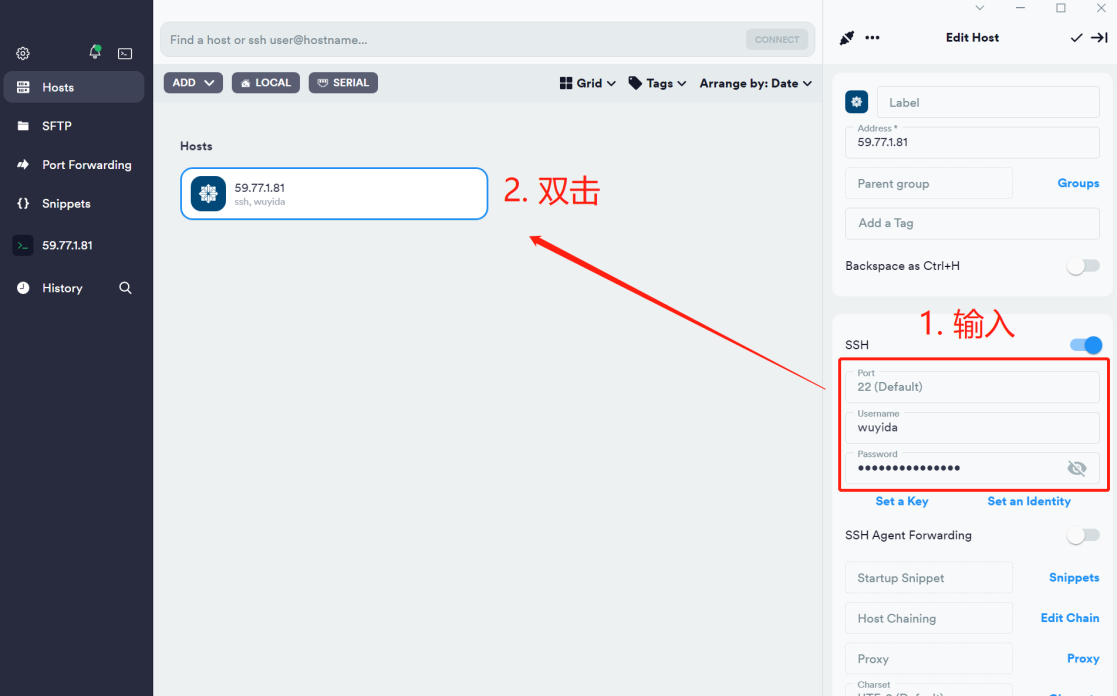The image size is (1117, 696).
Task: Click the Startup Snippet field
Action: pyautogui.click(x=929, y=578)
